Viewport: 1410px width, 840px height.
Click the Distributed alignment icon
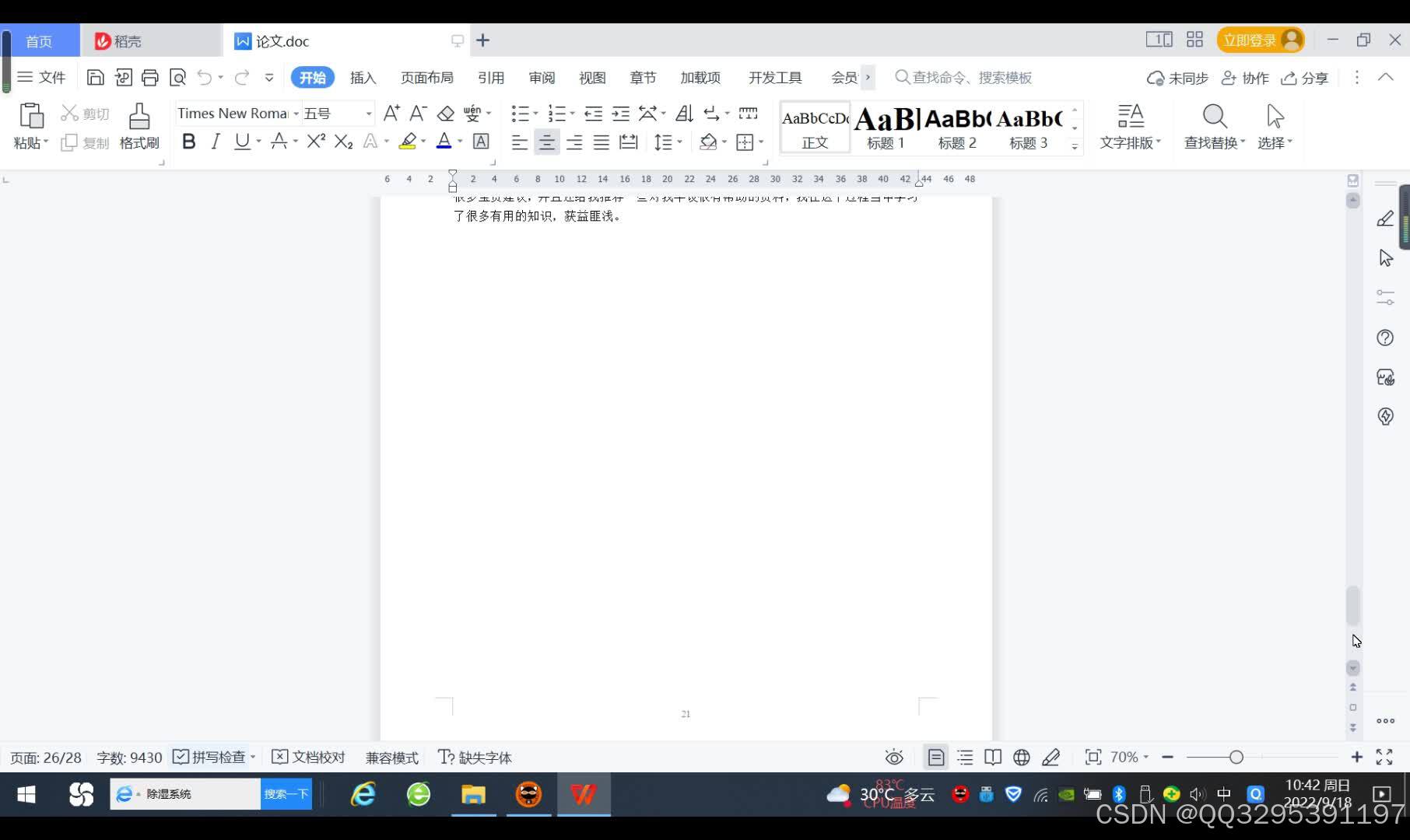click(x=628, y=142)
